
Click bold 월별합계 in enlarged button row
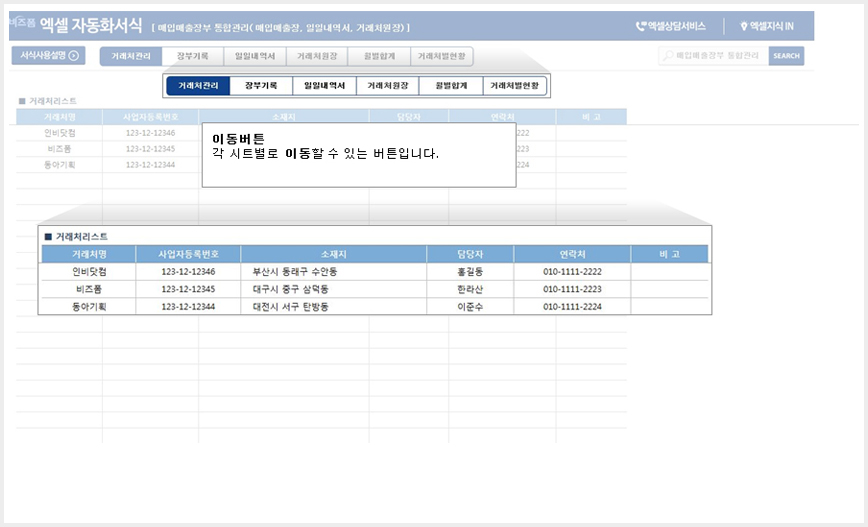[451, 86]
